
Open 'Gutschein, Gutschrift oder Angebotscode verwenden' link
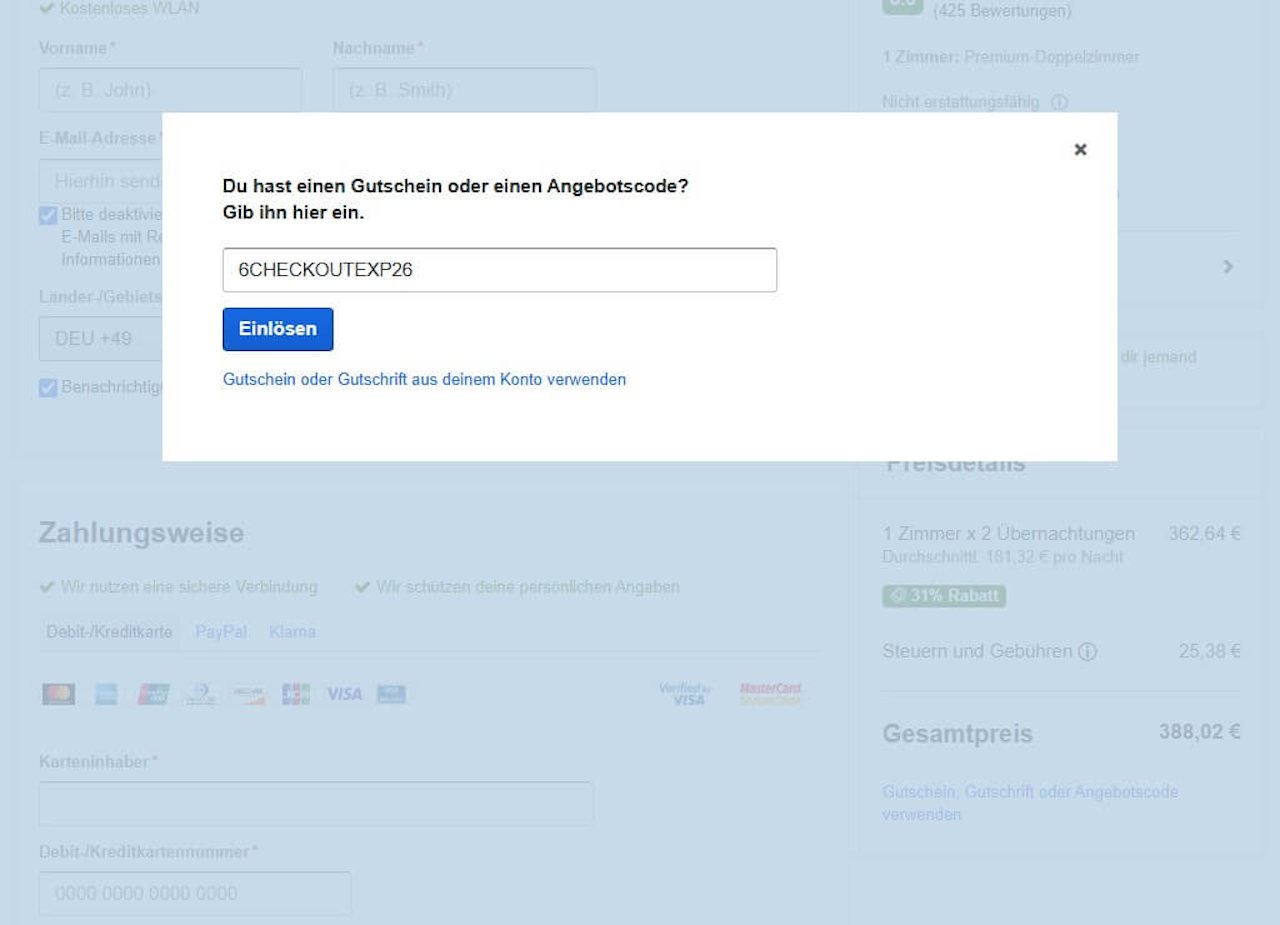pyautogui.click(x=1030, y=803)
